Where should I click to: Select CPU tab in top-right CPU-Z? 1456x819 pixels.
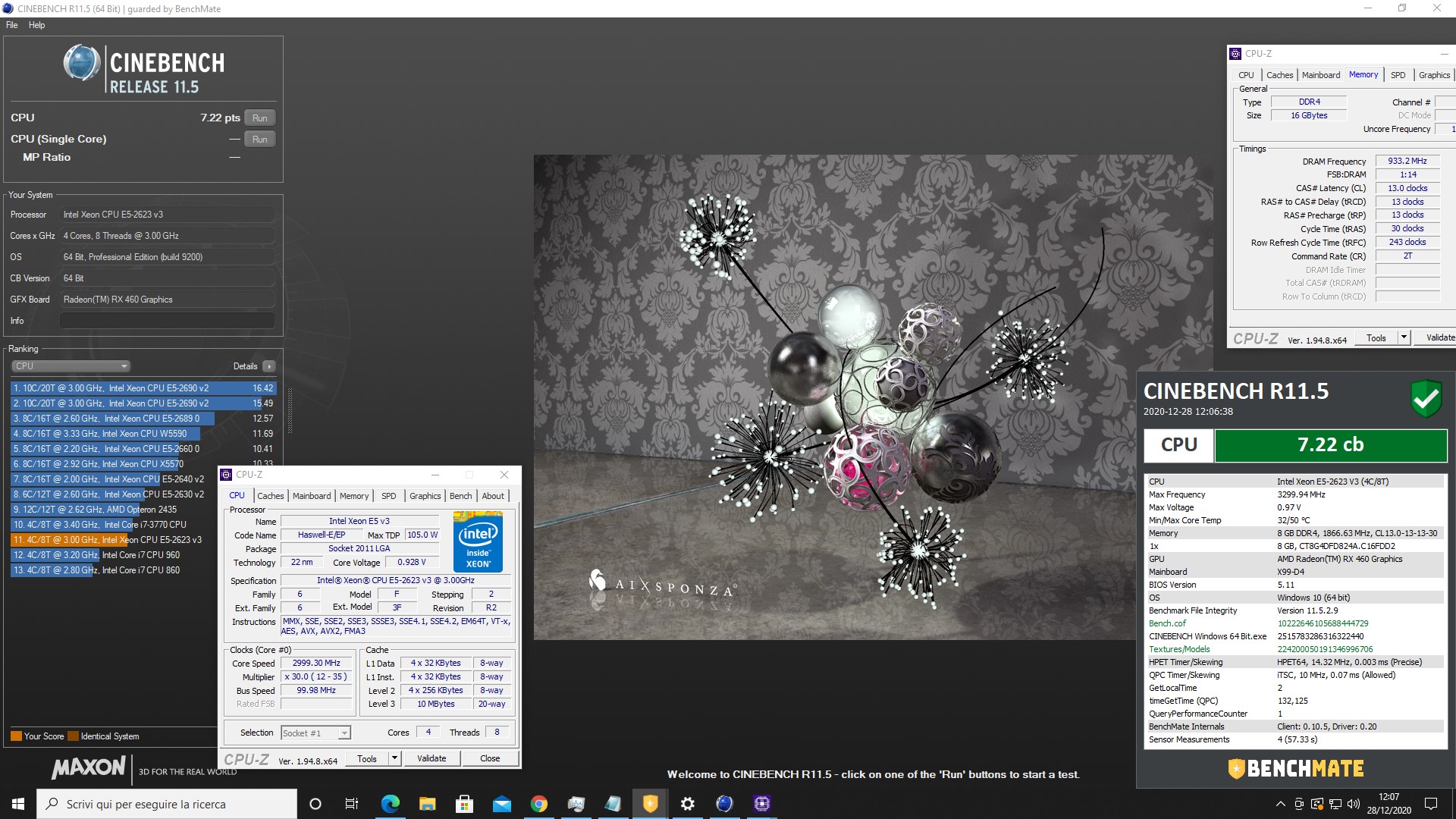1246,75
